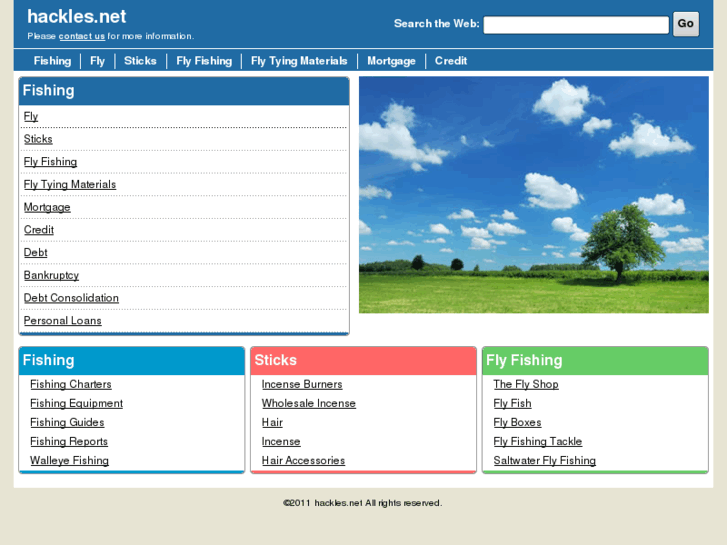
Task: Click the green Fly Fishing box header
Action: tap(595, 360)
